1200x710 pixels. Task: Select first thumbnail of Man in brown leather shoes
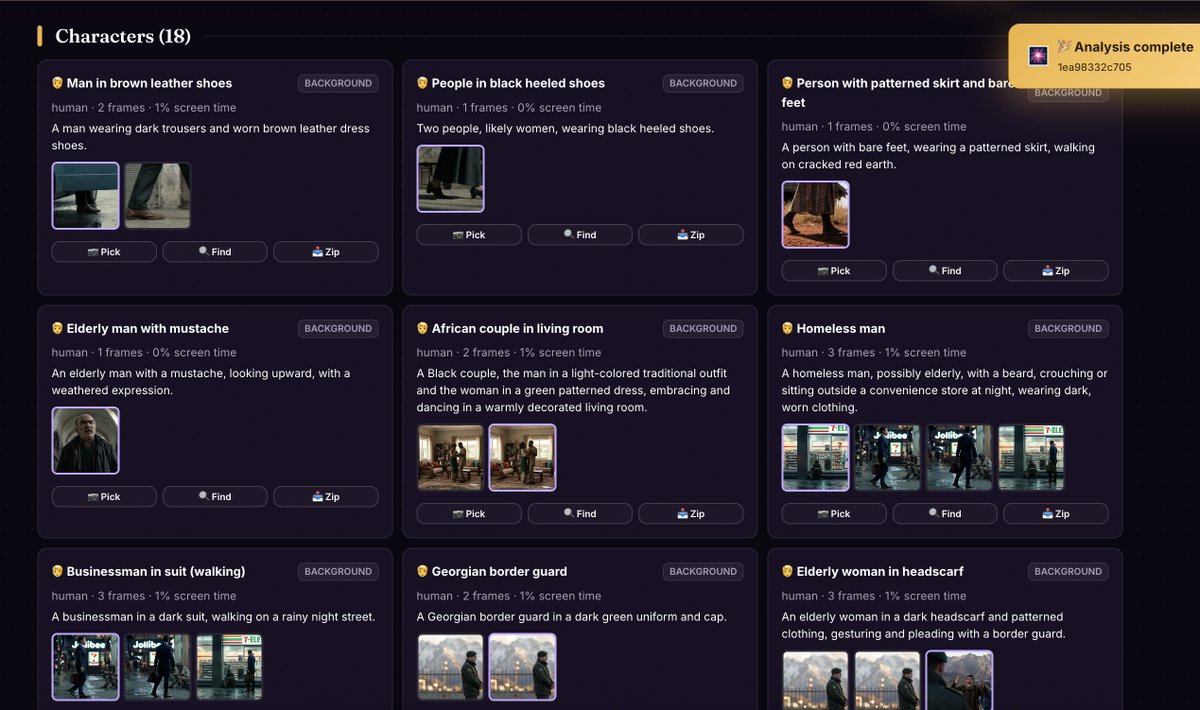pyautogui.click(x=86, y=196)
